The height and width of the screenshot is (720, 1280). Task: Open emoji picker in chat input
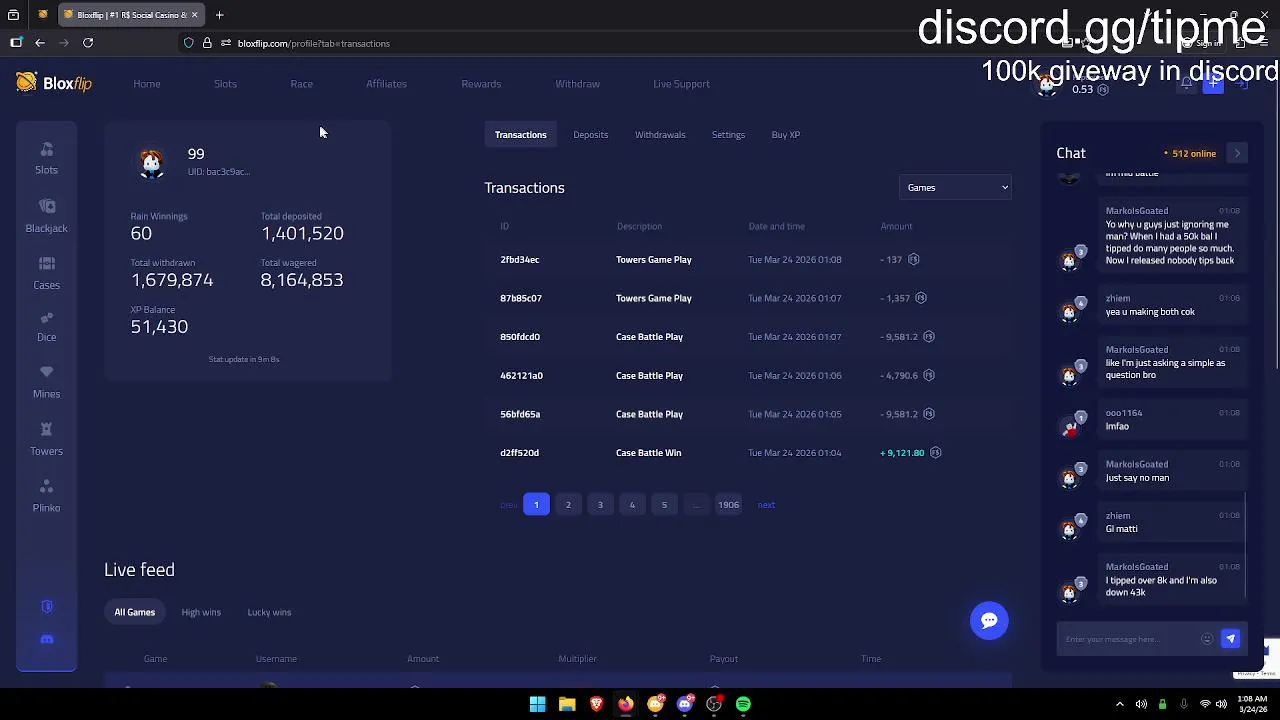click(x=1207, y=639)
